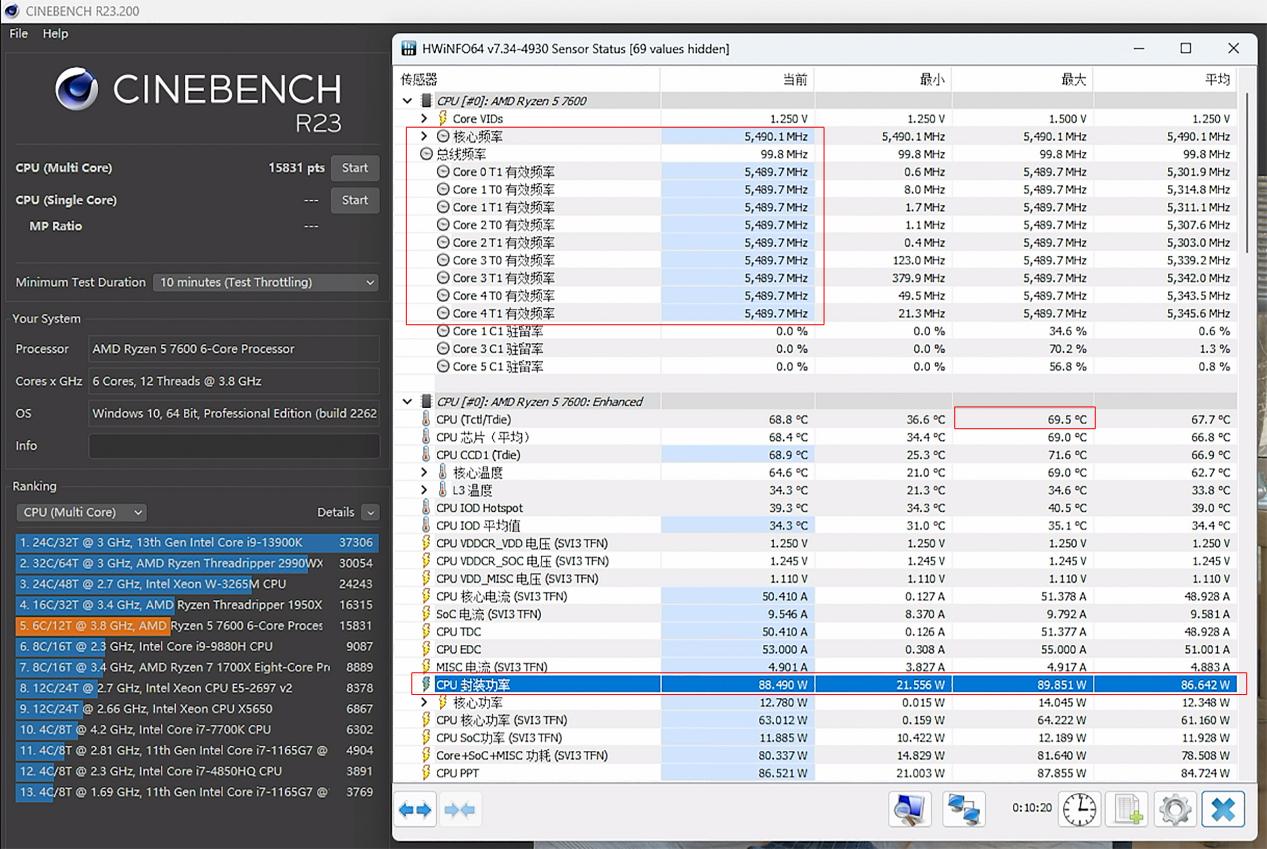Expand the L3 温度 row
This screenshot has width=1267, height=849.
424,490
